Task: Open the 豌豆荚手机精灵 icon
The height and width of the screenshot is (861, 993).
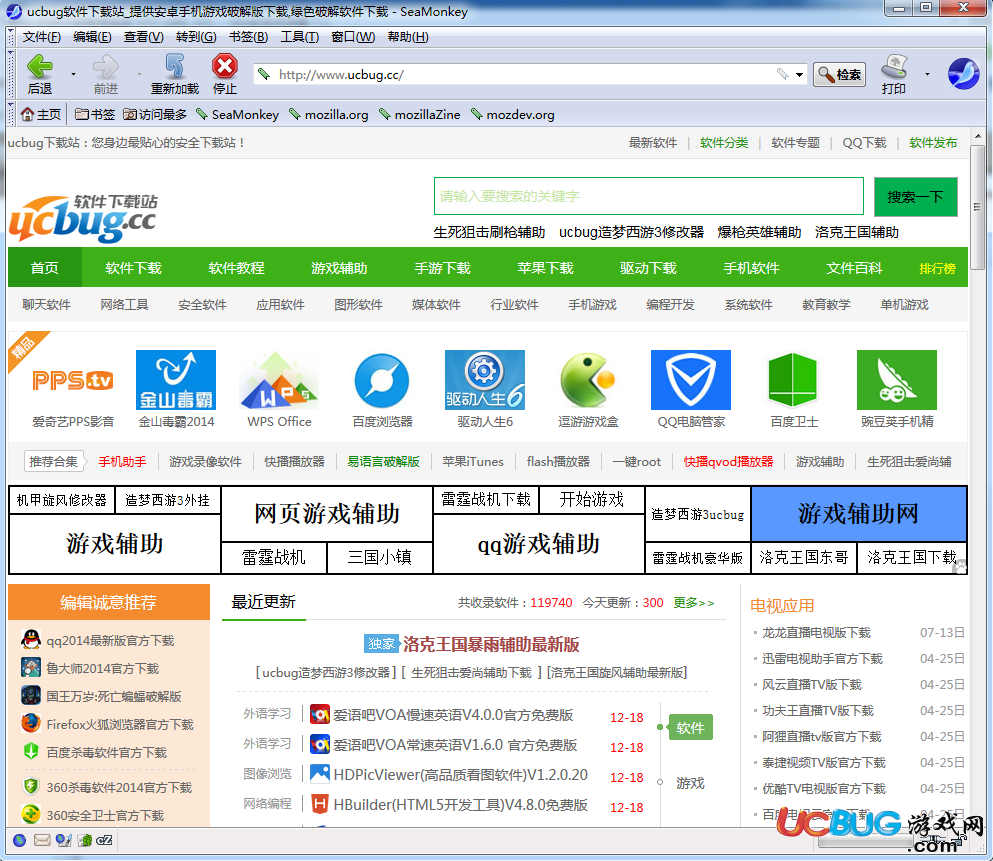Action: (x=897, y=380)
